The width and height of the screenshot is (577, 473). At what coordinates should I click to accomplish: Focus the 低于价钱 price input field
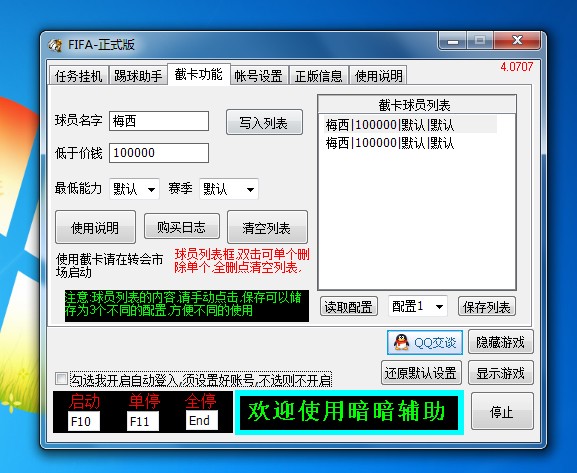click(x=159, y=153)
